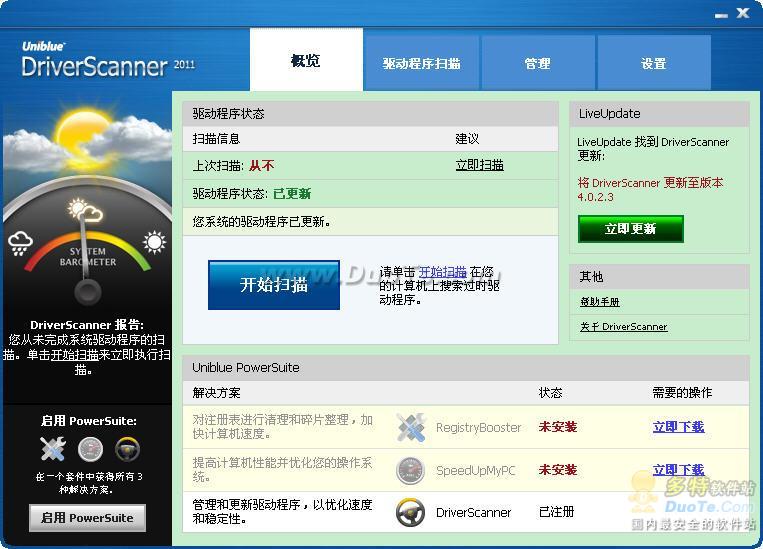The height and width of the screenshot is (549, 763).
Task: Click the 扫描信息 column header
Action: (x=217, y=139)
